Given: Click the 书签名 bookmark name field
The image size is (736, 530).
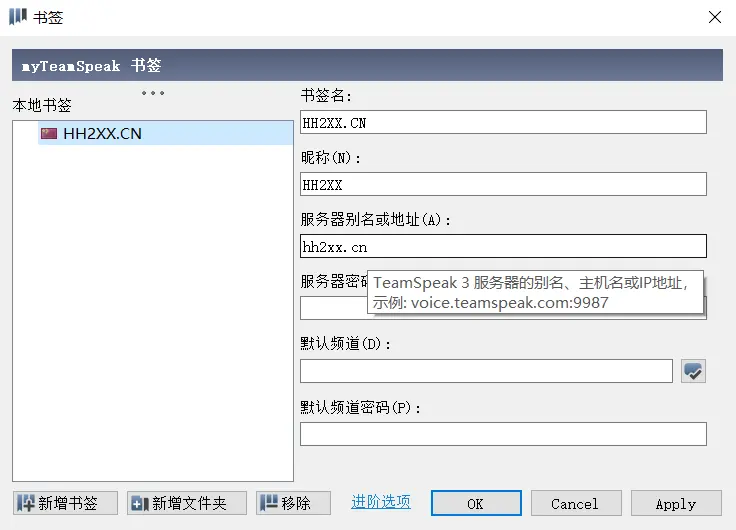Looking at the screenshot, I should (x=503, y=122).
